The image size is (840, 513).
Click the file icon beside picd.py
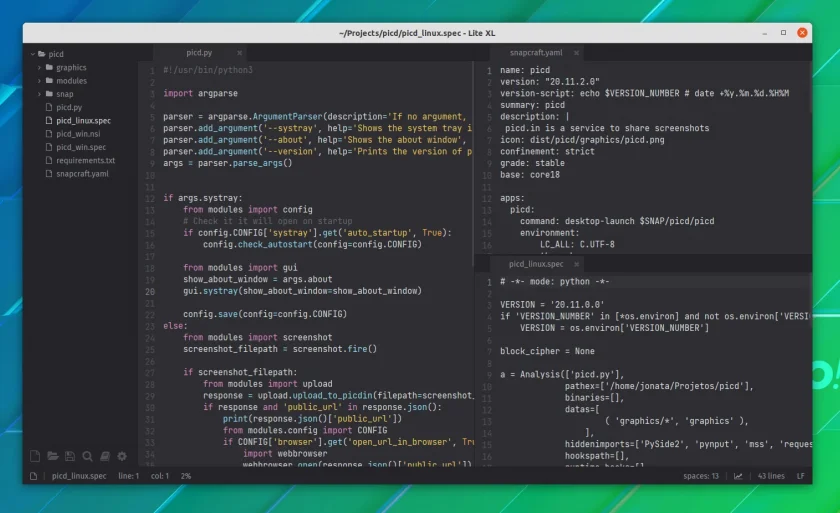[x=49, y=107]
